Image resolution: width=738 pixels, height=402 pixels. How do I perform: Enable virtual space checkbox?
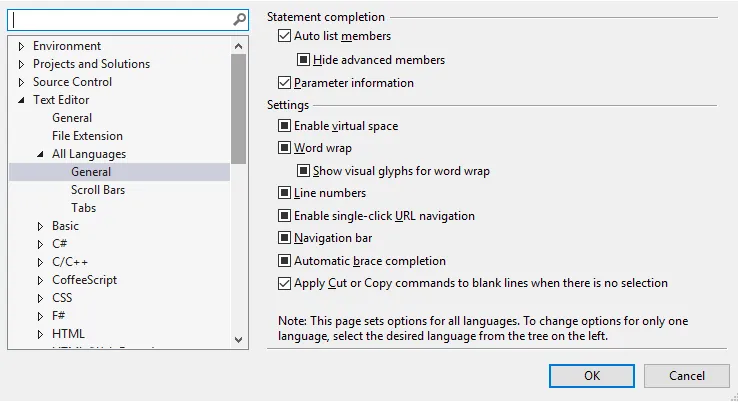coord(285,126)
